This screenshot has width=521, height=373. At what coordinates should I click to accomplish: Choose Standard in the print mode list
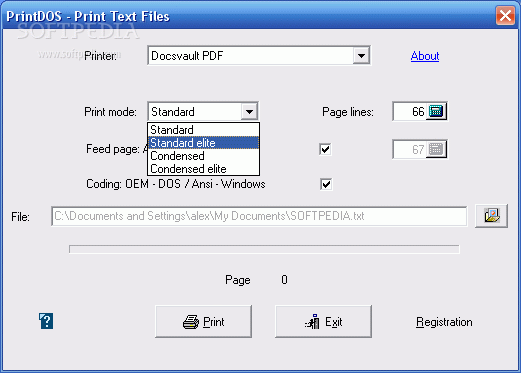coord(203,130)
